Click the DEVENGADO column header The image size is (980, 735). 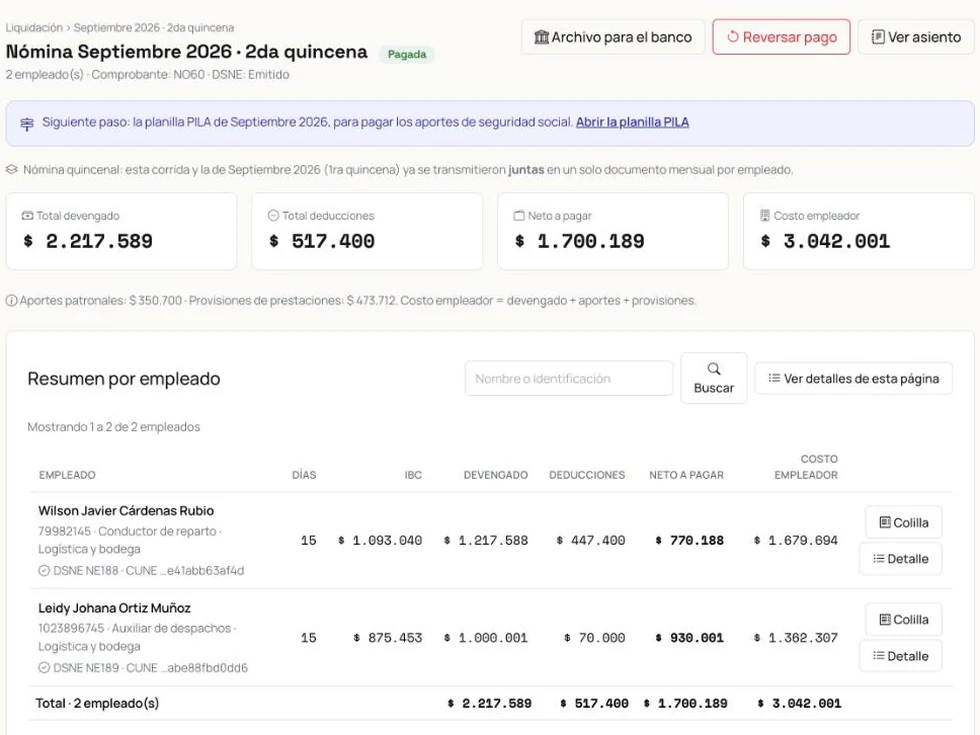[x=496, y=475]
